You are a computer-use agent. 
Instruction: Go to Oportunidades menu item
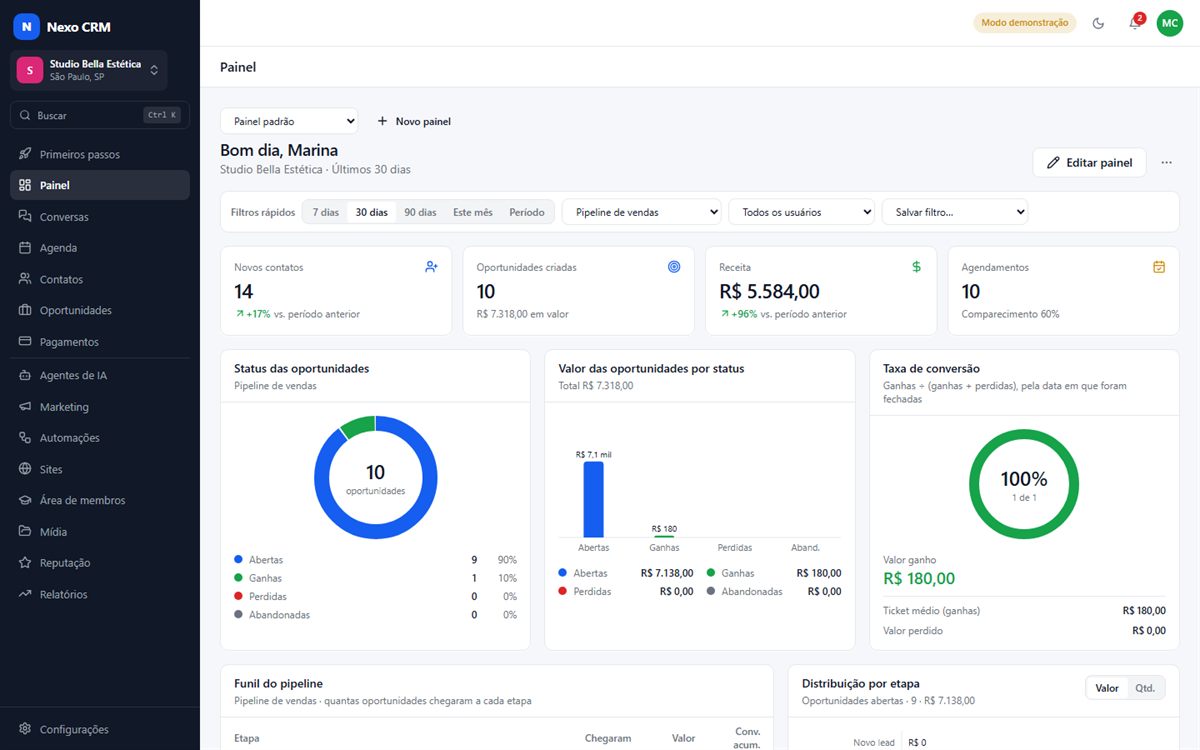(100, 310)
